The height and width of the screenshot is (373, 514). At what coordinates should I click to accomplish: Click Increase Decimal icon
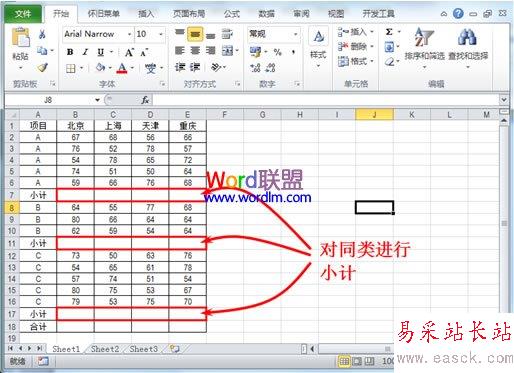click(x=255, y=68)
